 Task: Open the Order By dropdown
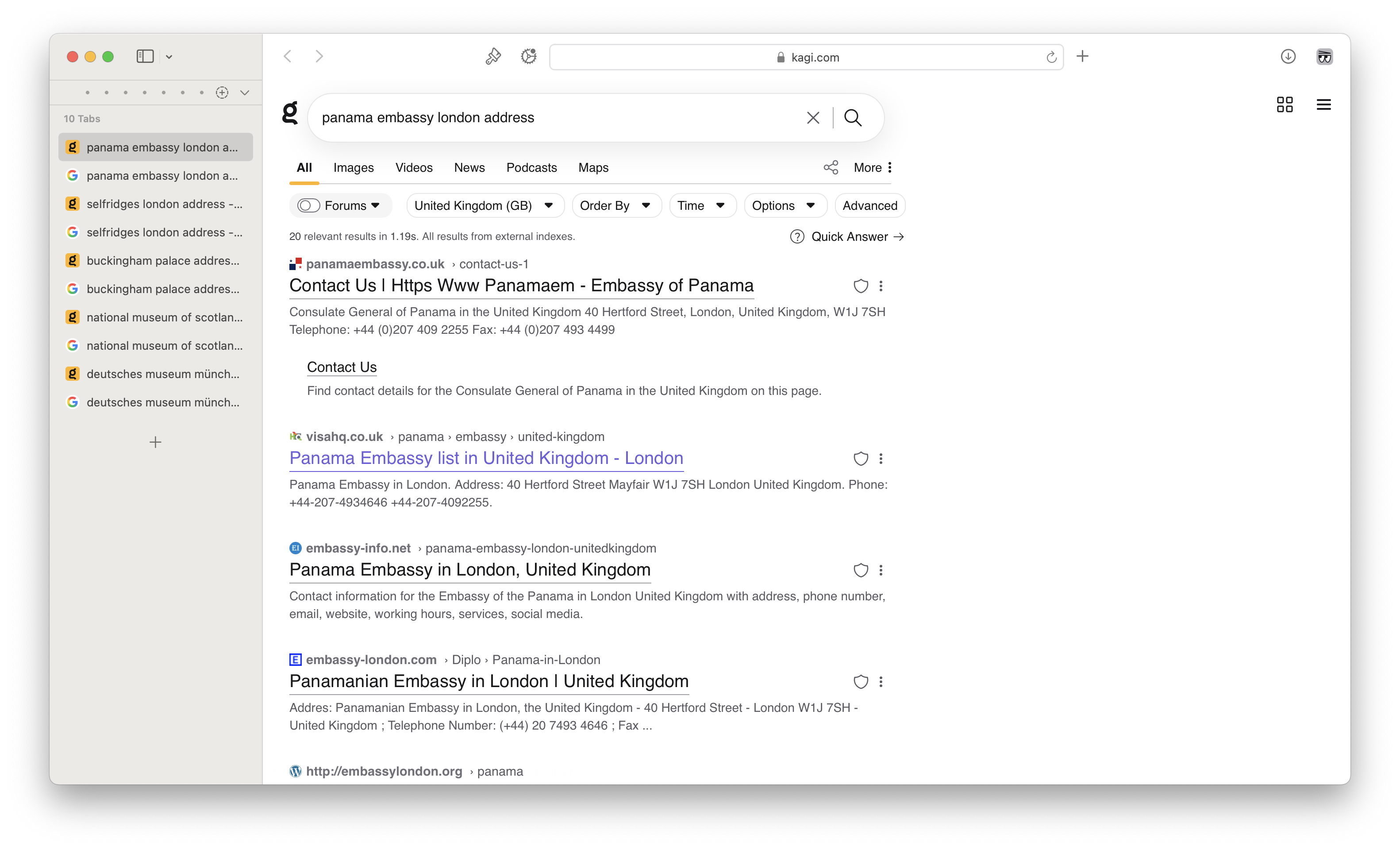tap(615, 206)
